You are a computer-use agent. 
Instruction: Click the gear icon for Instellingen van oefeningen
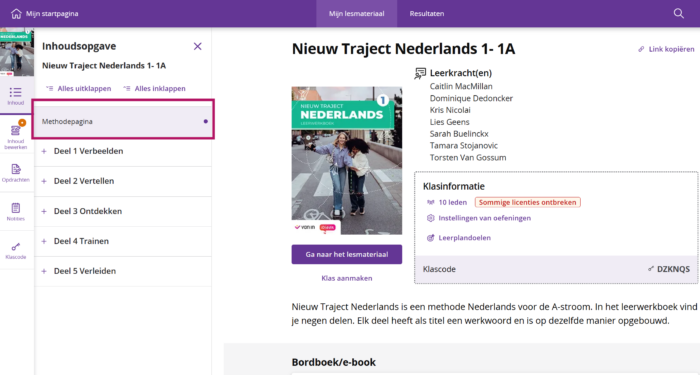pyautogui.click(x=430, y=218)
